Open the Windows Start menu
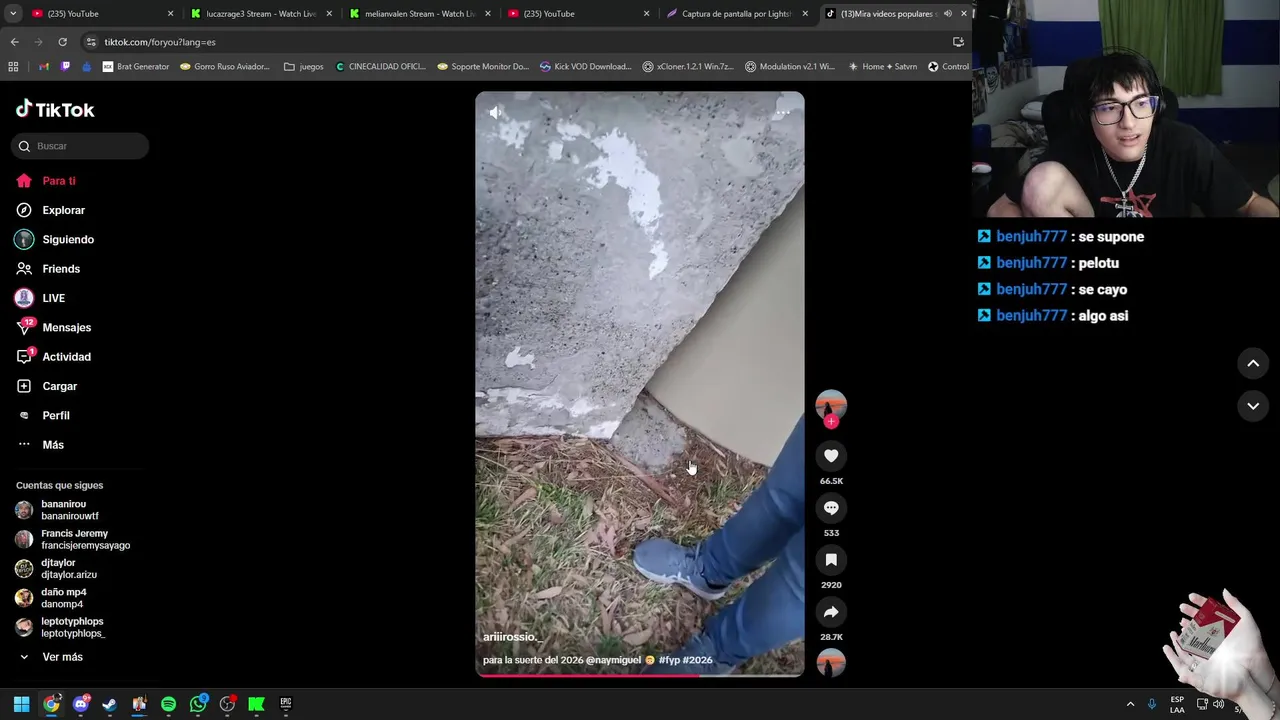Image resolution: width=1280 pixels, height=720 pixels. [x=21, y=704]
